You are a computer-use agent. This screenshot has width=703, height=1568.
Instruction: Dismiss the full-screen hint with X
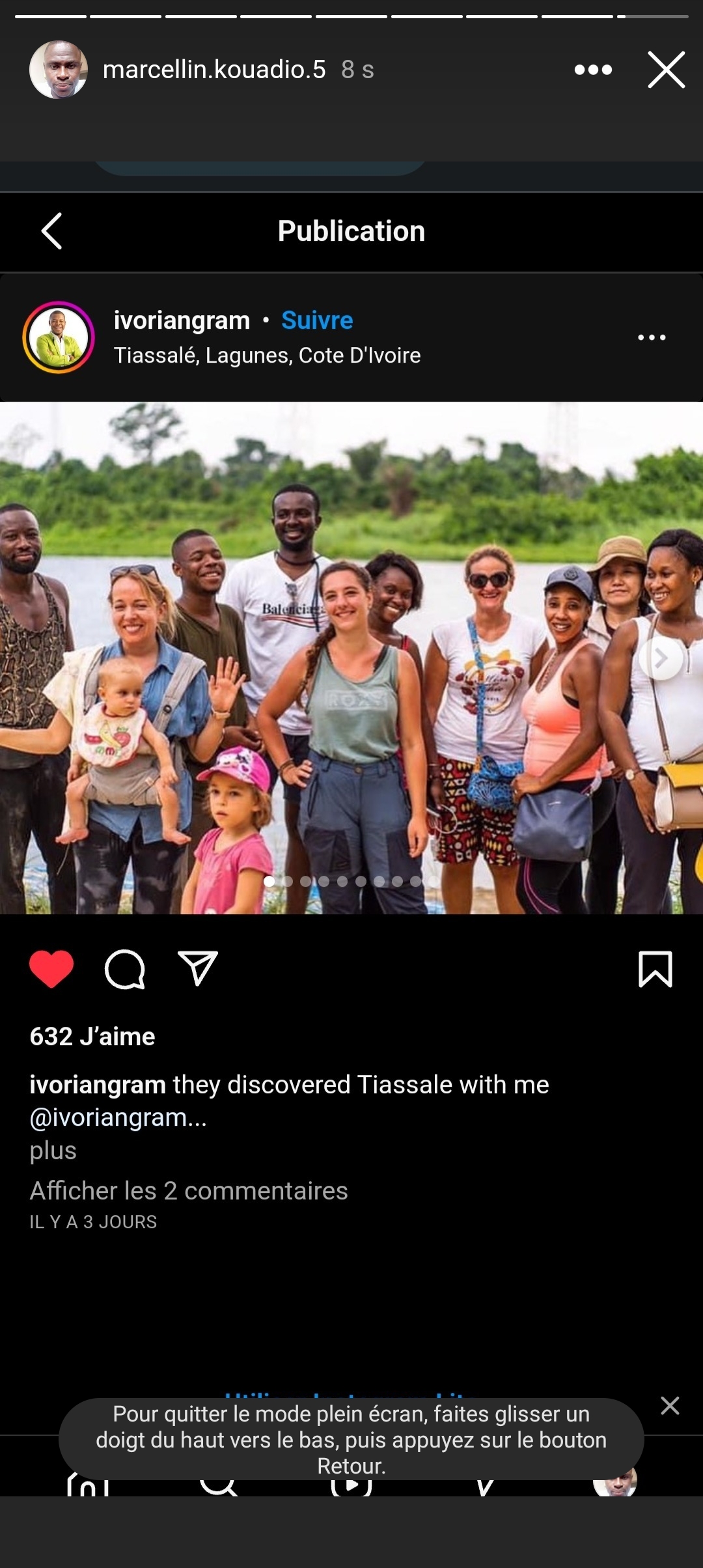[x=670, y=1405]
